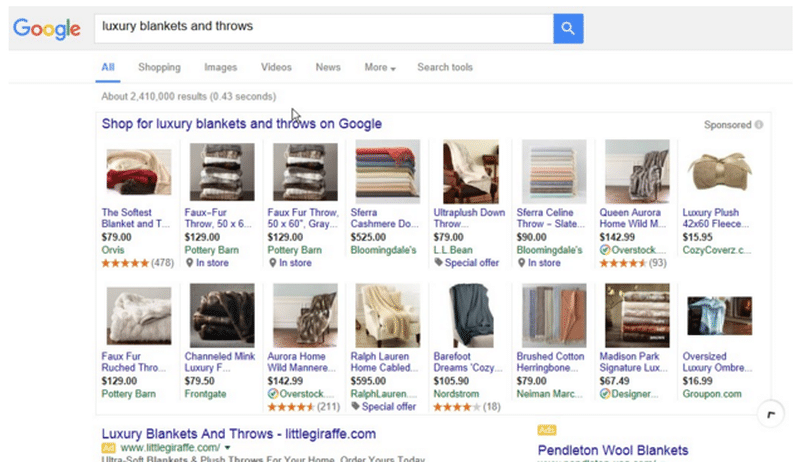Viewport: 800px width, 462px height.
Task: Click the In store pin under Faux-Fur Throw
Action: [189, 263]
